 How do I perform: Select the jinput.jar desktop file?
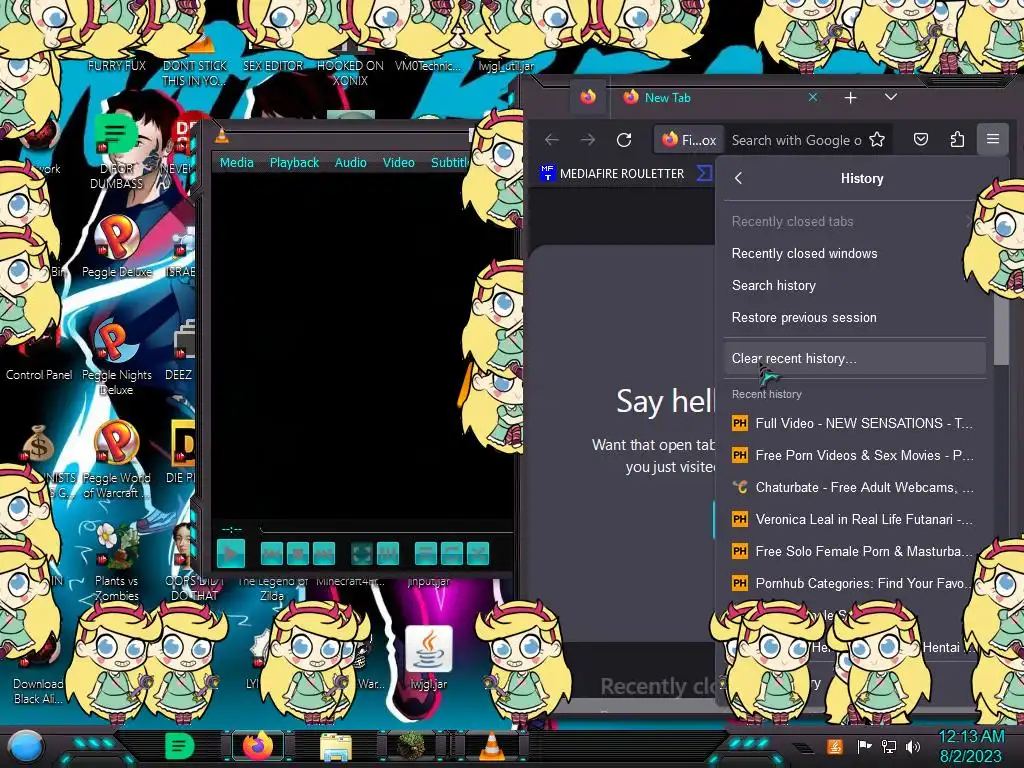click(429, 581)
